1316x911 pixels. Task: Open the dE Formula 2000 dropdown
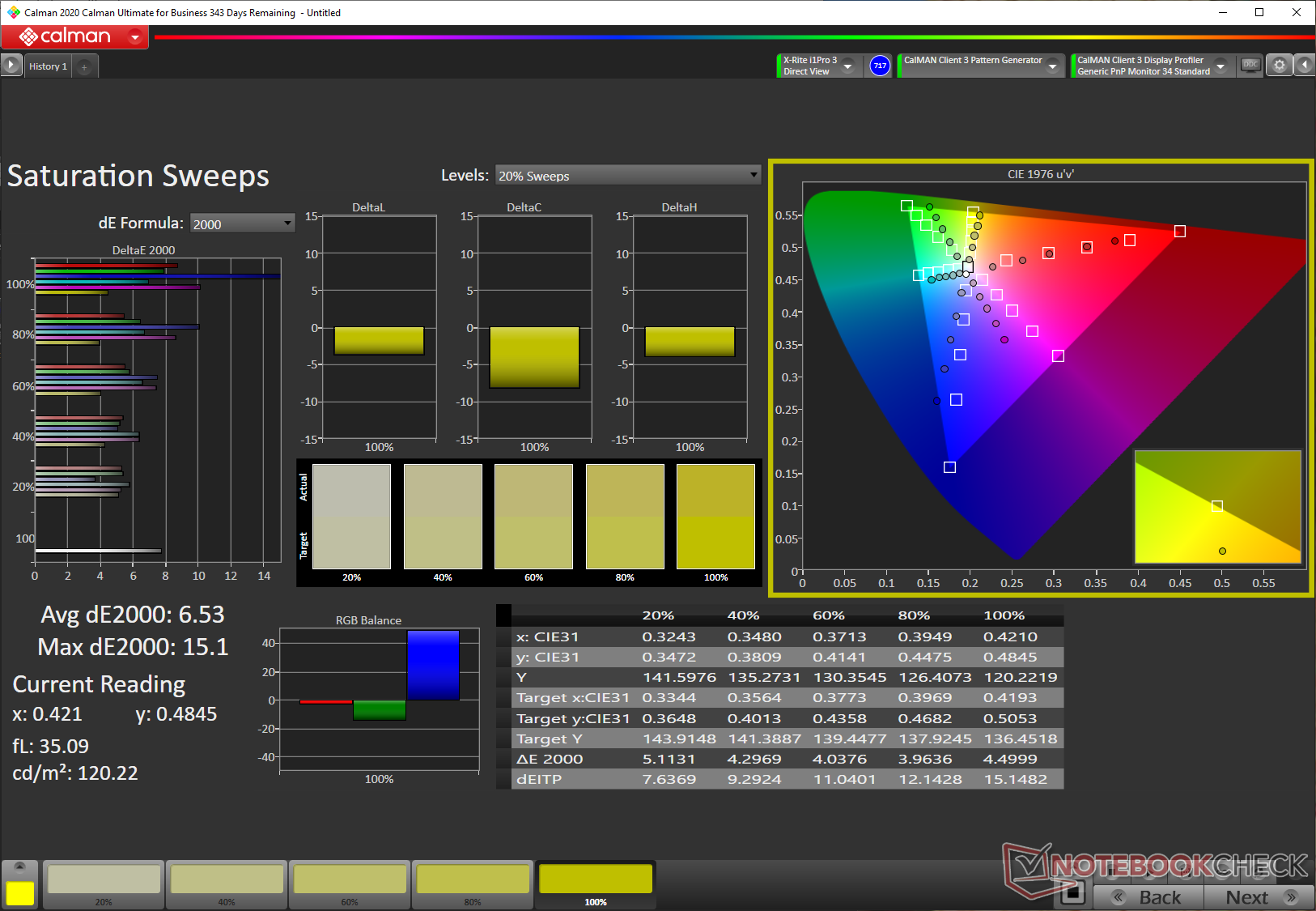pos(242,223)
